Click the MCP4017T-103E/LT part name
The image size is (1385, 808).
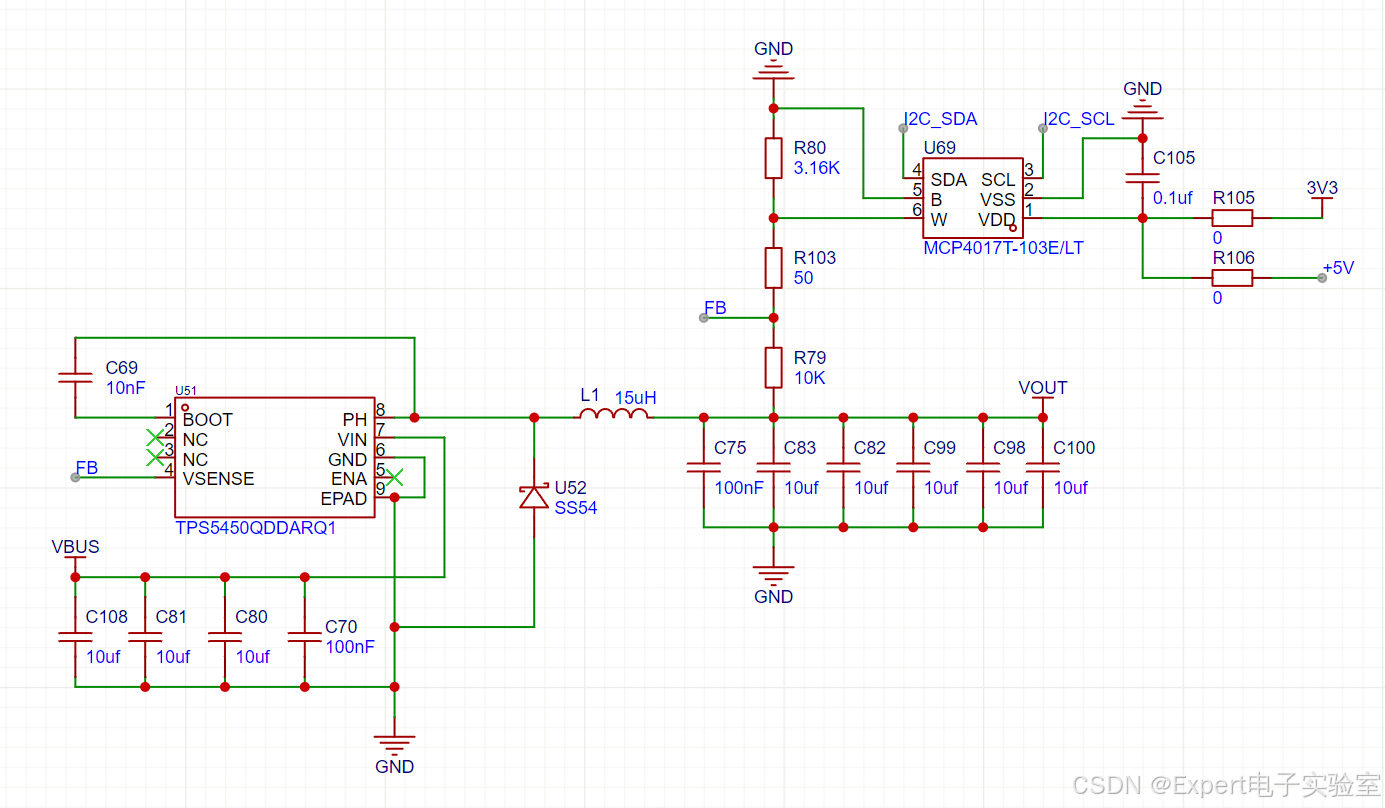click(x=1003, y=248)
